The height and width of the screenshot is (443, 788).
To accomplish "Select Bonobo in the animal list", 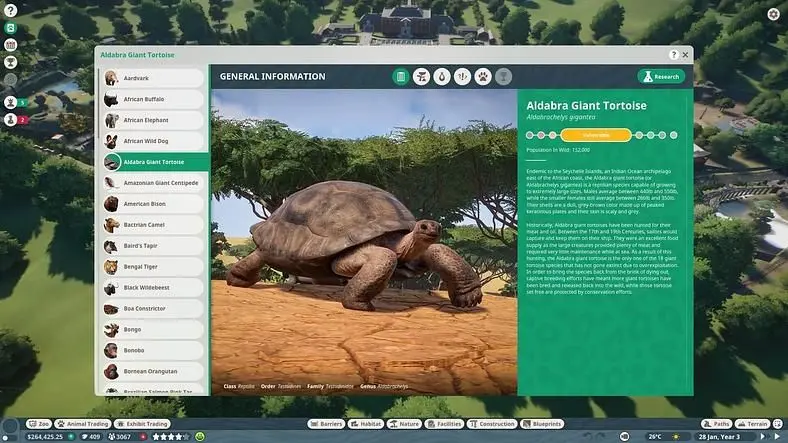I will (154, 351).
